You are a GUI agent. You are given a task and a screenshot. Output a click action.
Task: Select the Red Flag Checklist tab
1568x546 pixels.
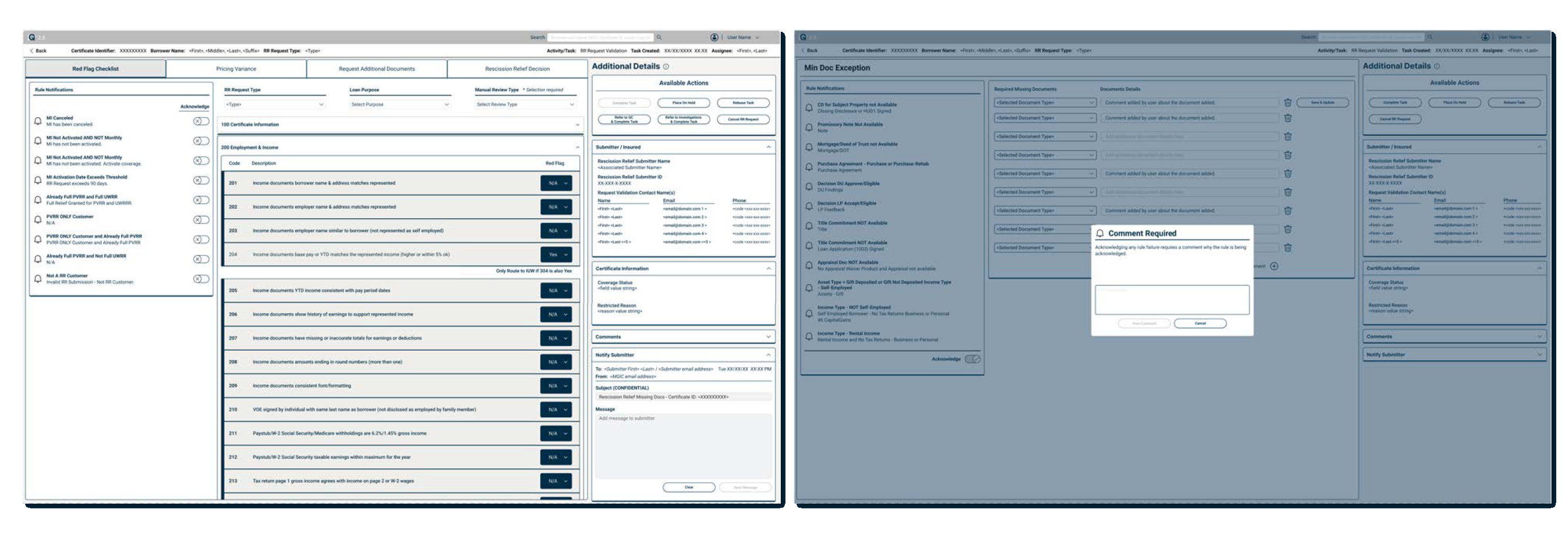96,69
